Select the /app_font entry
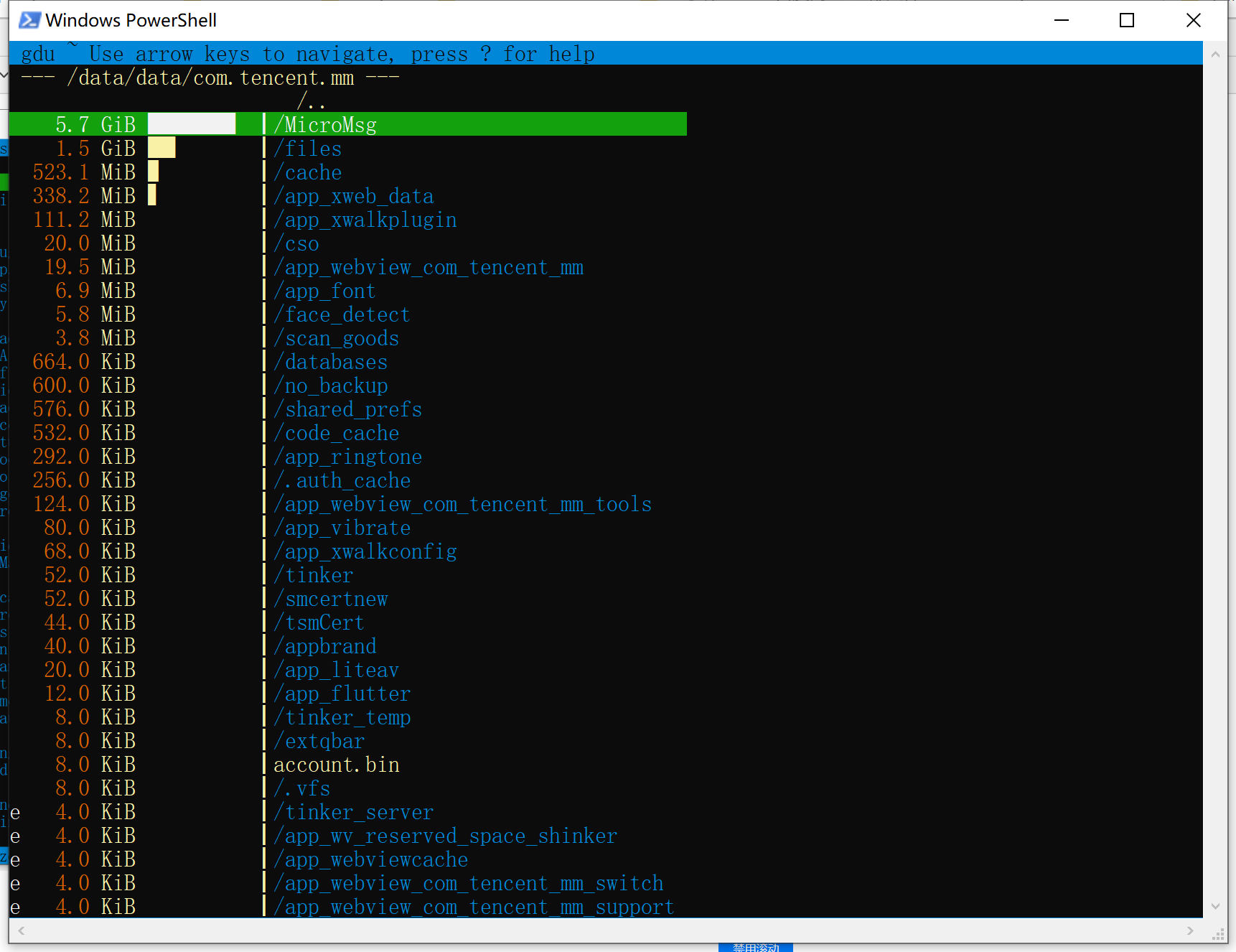1236x952 pixels. click(324, 291)
